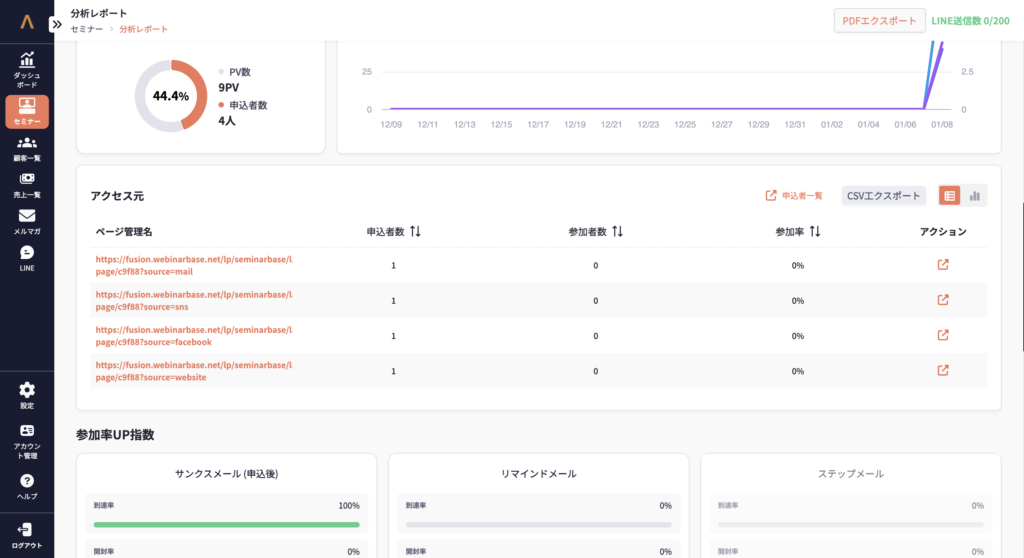Open external link for source=mail row

click(x=942, y=265)
